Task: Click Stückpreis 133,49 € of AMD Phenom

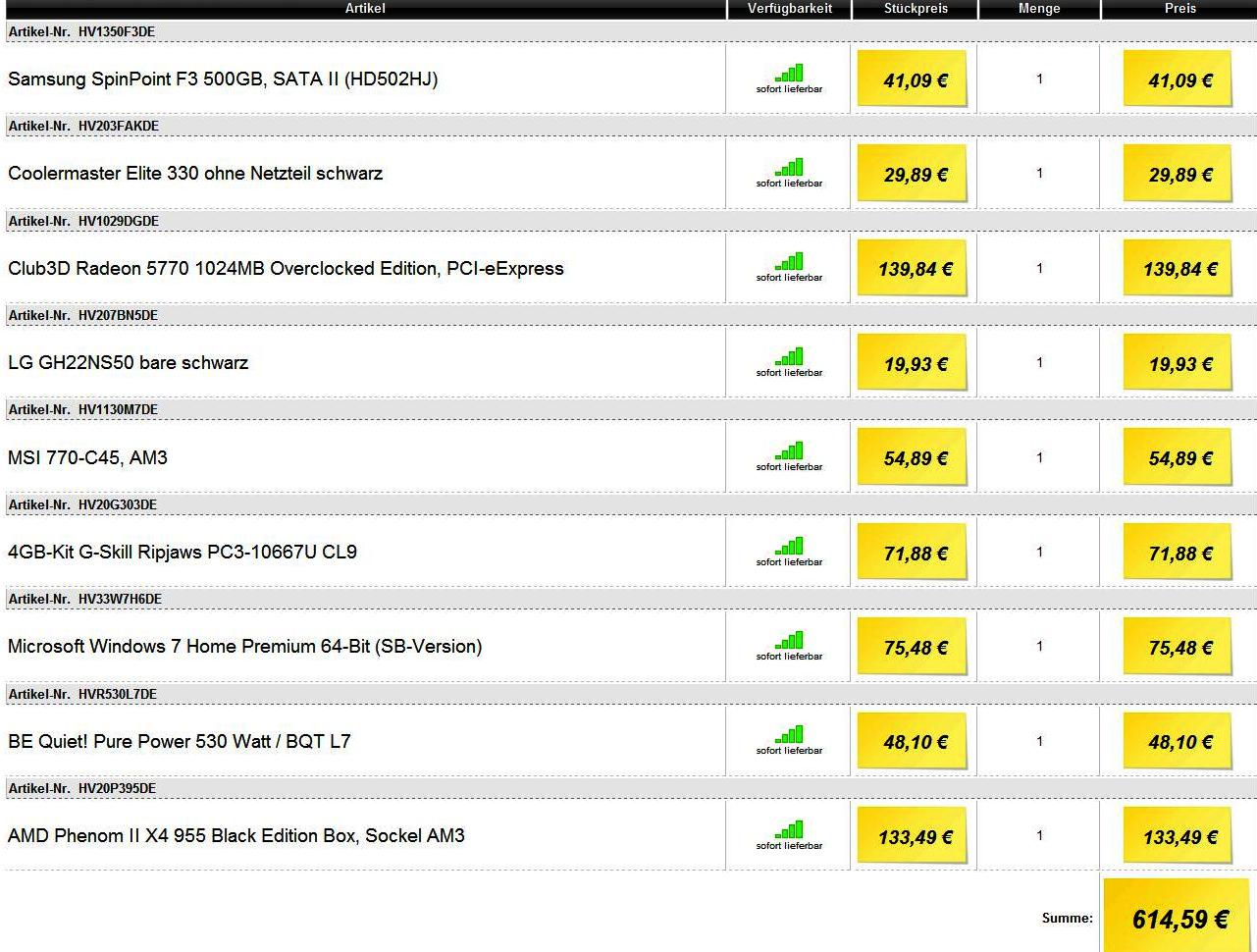Action: [x=913, y=836]
